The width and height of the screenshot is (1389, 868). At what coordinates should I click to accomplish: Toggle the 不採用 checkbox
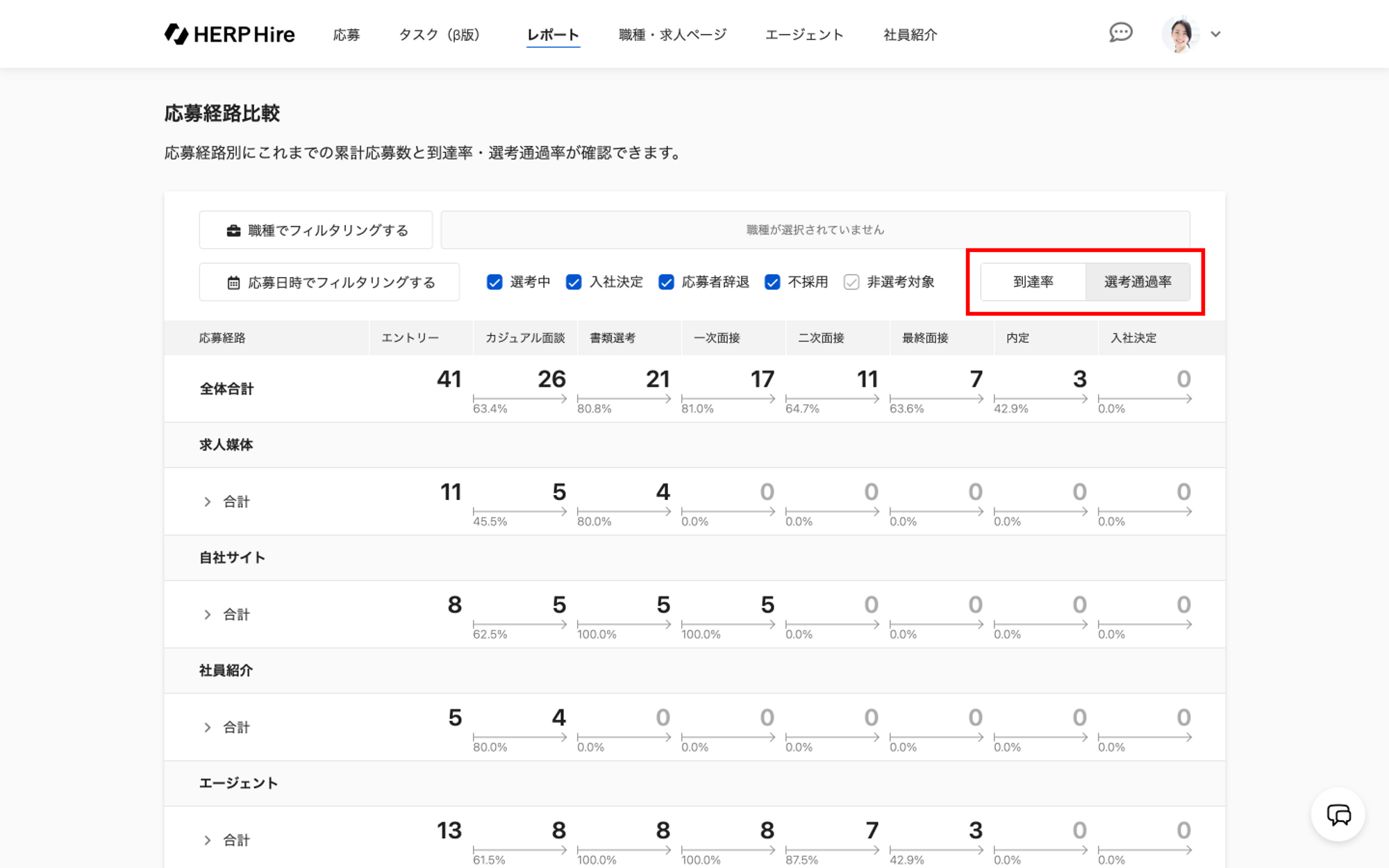[772, 282]
